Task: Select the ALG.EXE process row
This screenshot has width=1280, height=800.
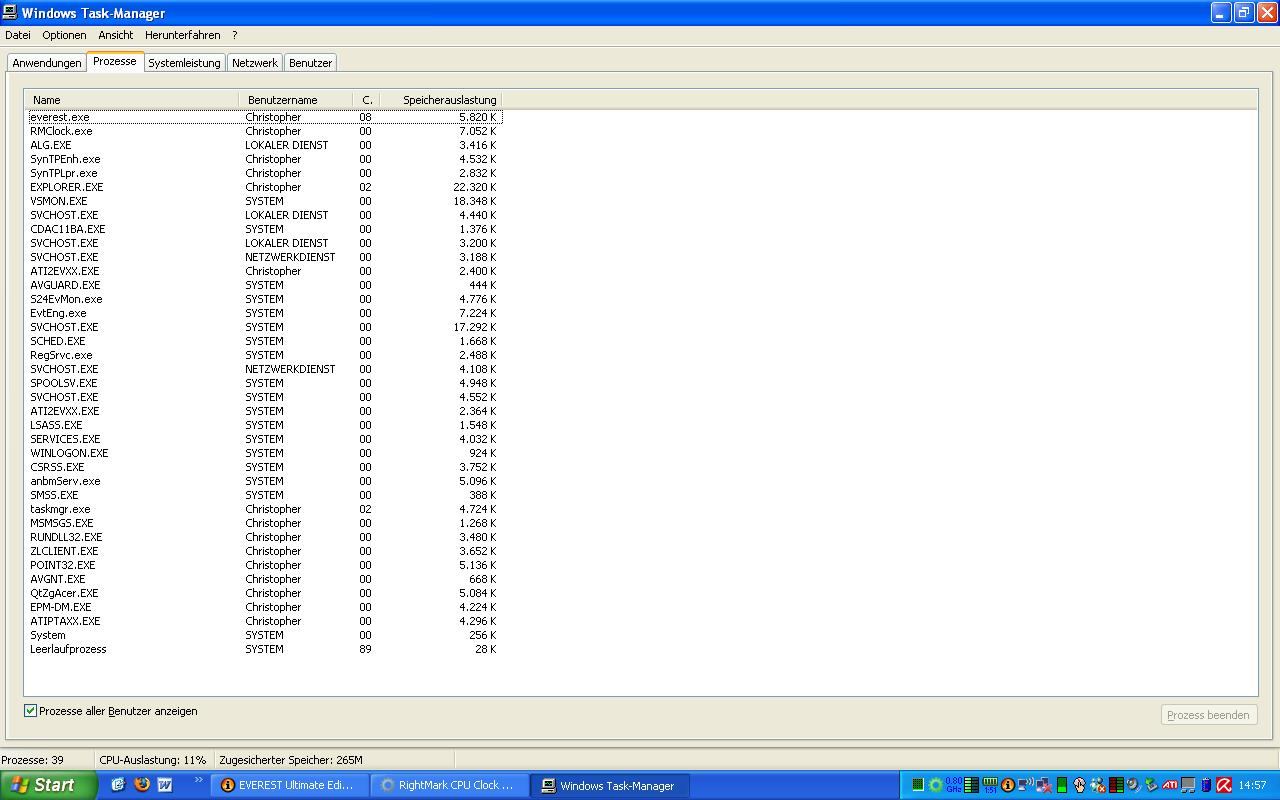Action: pyautogui.click(x=264, y=145)
